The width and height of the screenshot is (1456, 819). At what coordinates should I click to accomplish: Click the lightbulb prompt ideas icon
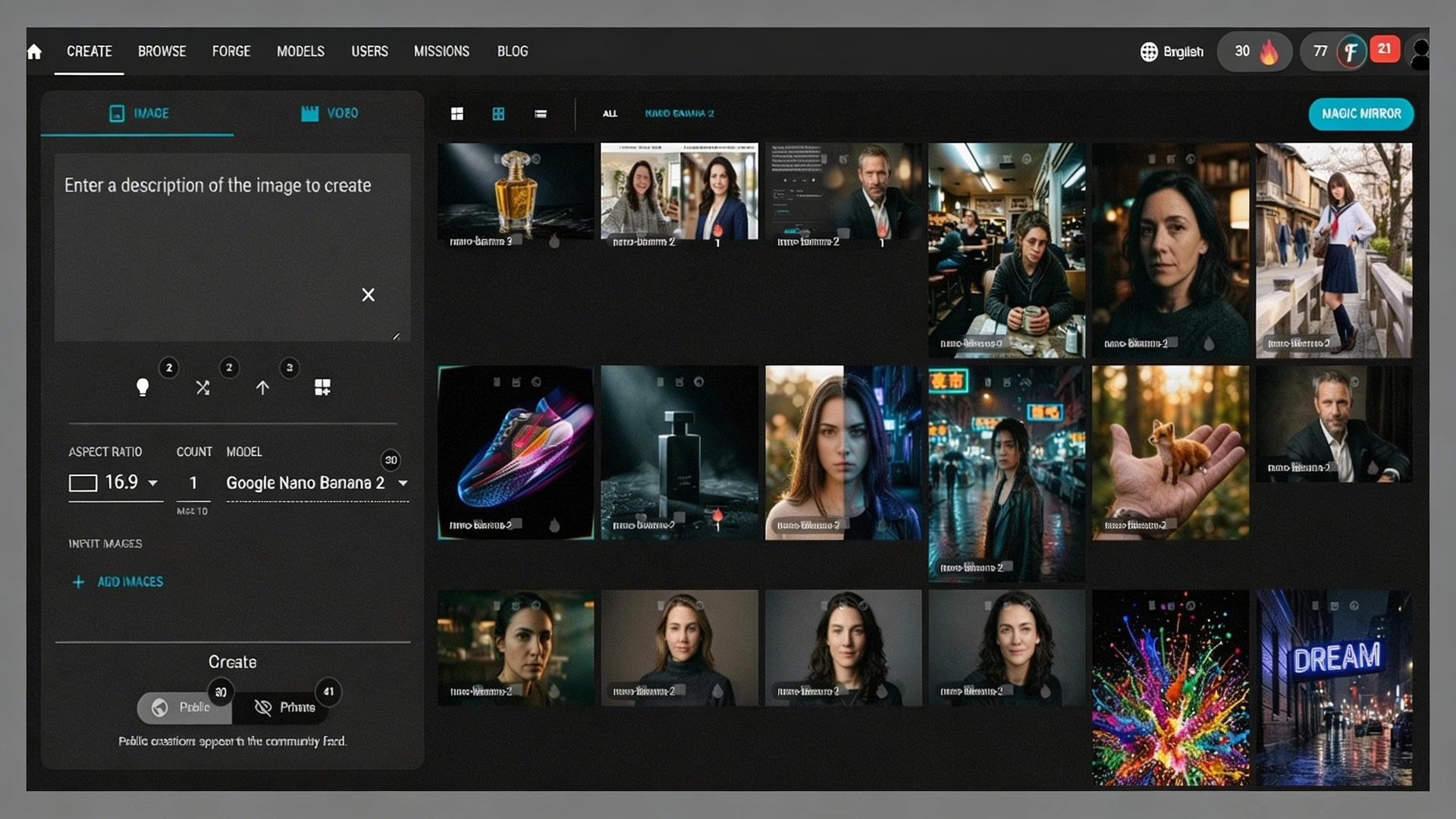click(x=142, y=388)
